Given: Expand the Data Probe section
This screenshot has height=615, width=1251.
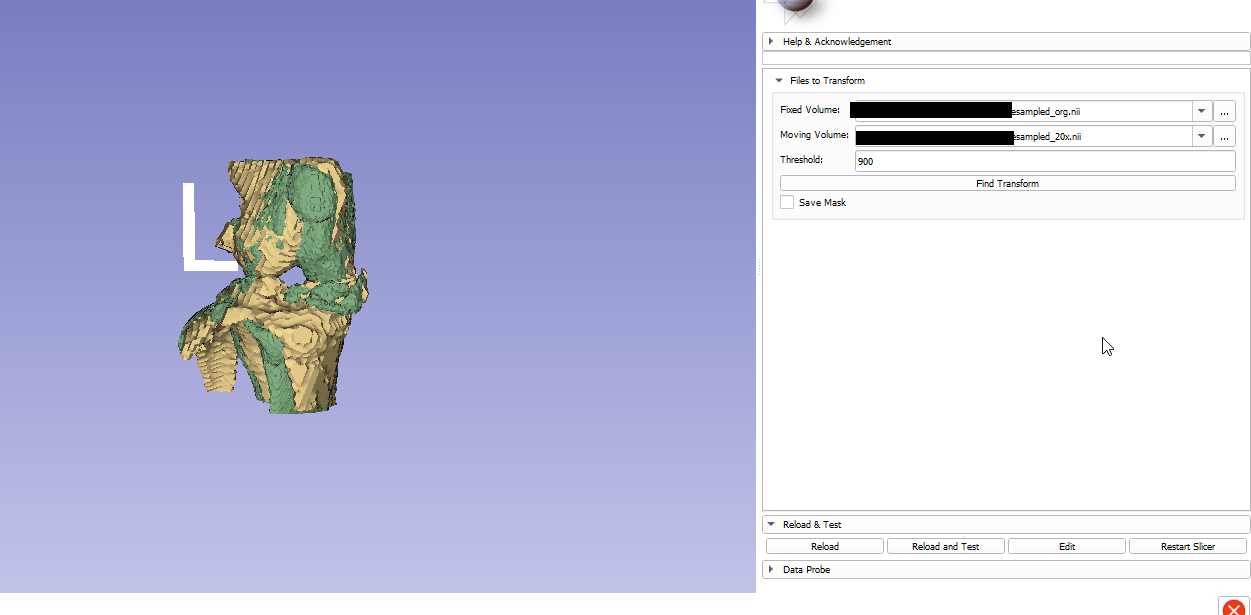Looking at the screenshot, I should click(x=771, y=570).
